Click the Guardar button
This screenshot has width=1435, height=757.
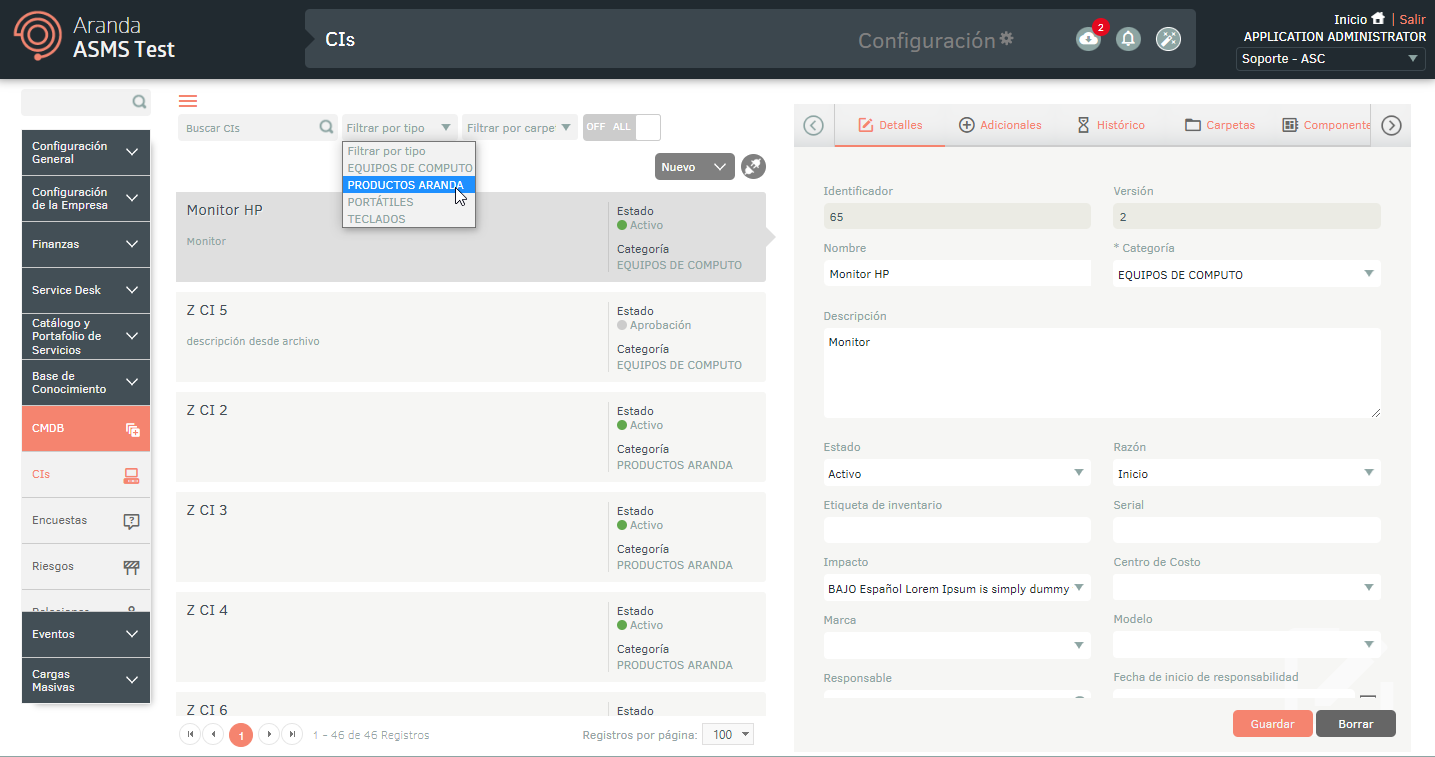tap(1273, 724)
